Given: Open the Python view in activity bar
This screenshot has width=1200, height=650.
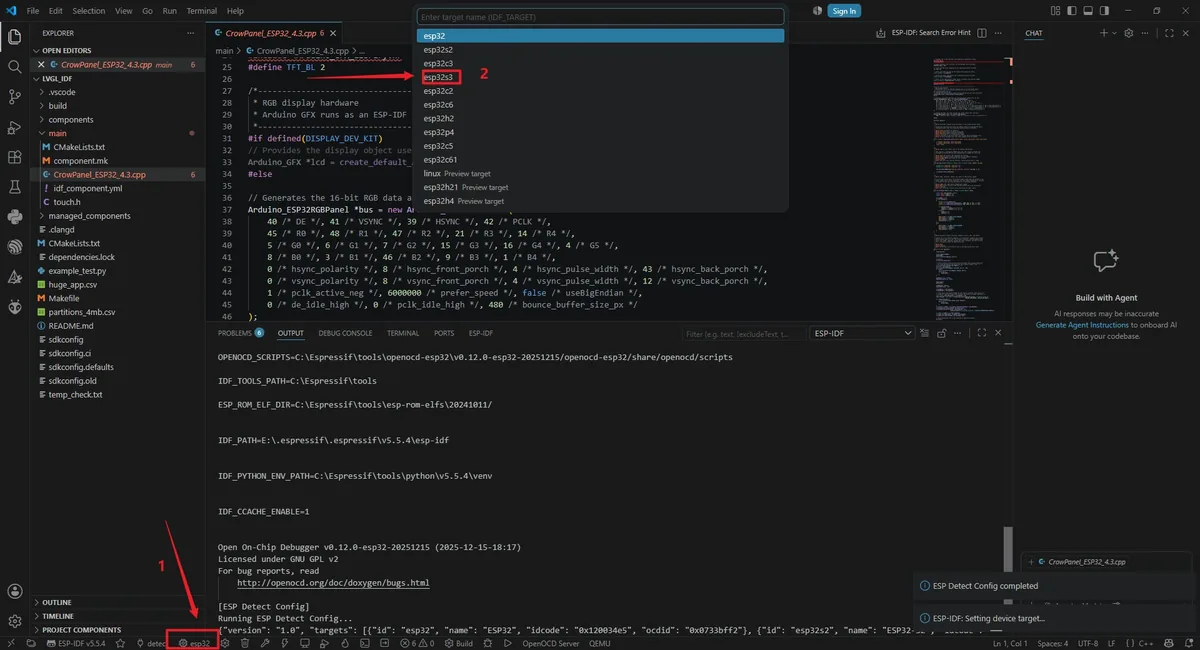Looking at the screenshot, I should coord(15,216).
